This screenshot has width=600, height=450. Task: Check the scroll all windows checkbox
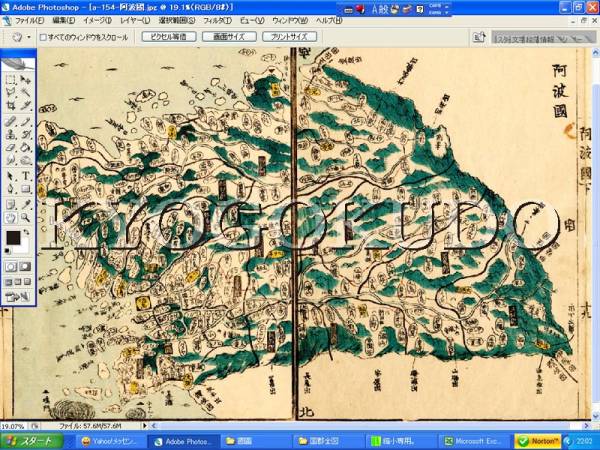tap(43, 37)
